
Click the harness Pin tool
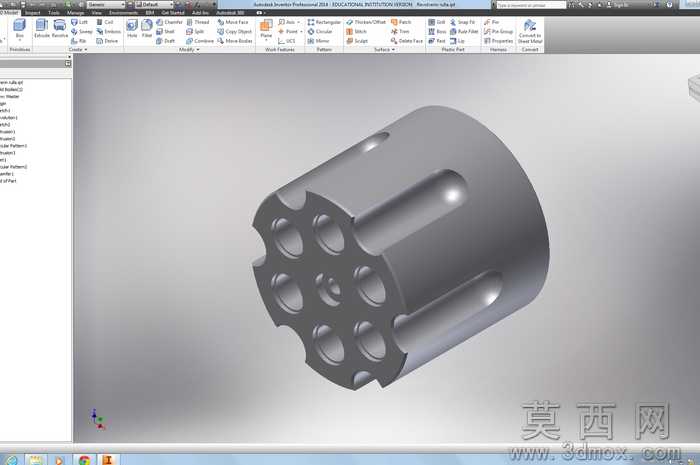coord(492,22)
